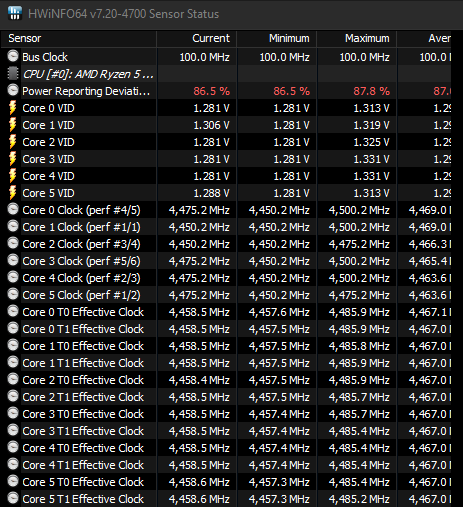Click Core 1 T0 Effective Clock maximum 4,485.8 MHz
Viewport: 463px width, 507px height.
(x=359, y=346)
